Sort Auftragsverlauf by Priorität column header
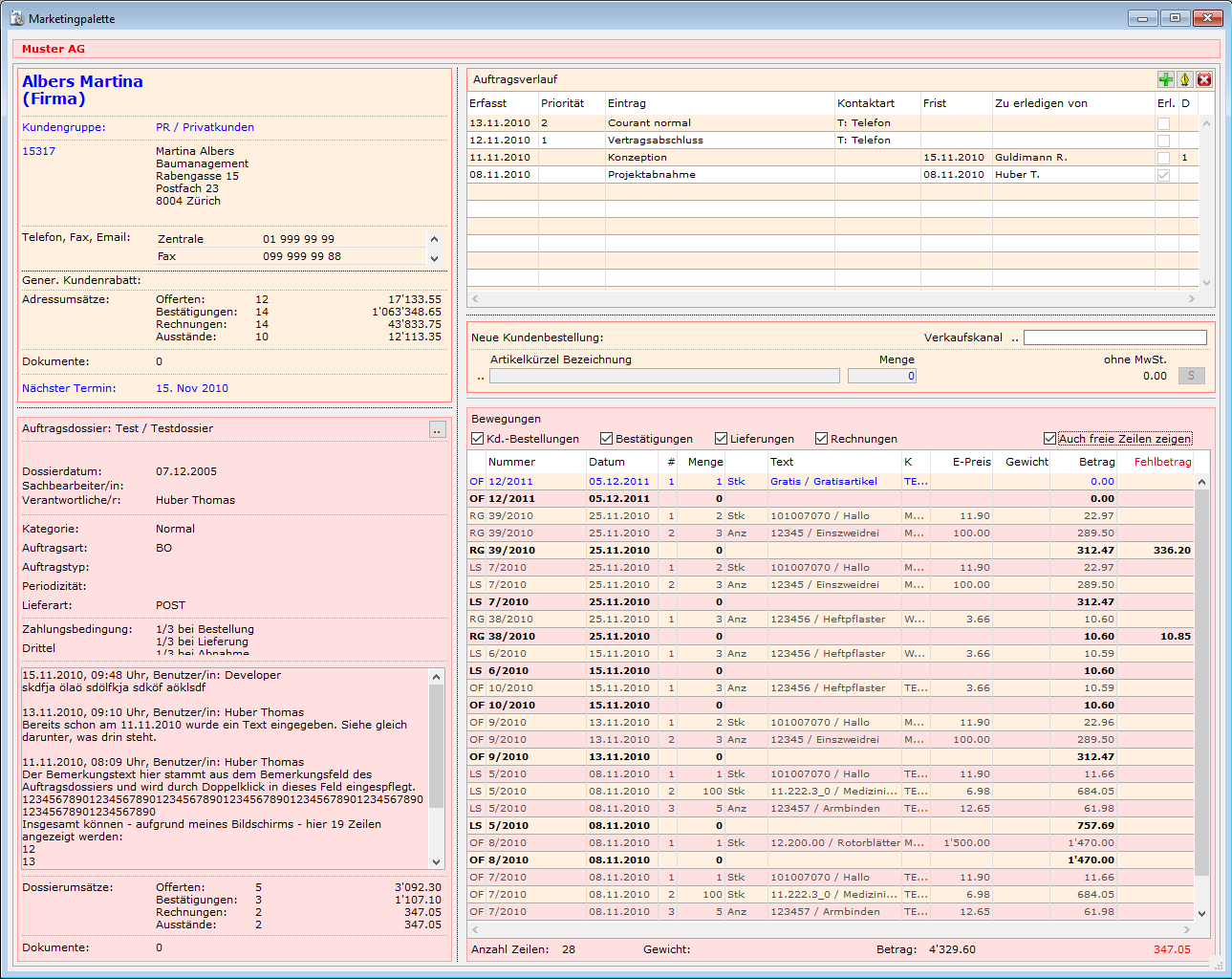Screen dimensions: 1232x979 562,103
